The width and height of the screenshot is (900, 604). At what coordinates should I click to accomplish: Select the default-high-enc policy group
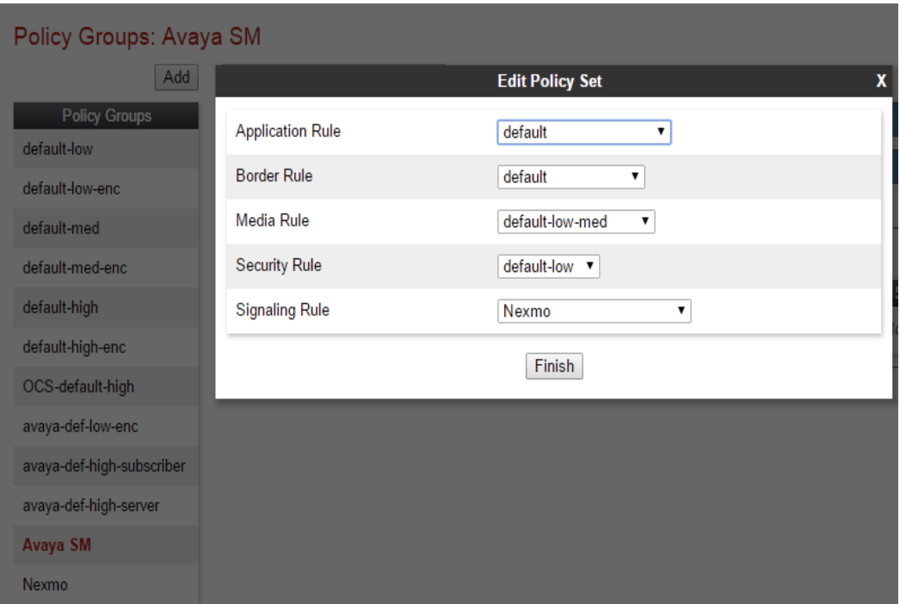106,347
